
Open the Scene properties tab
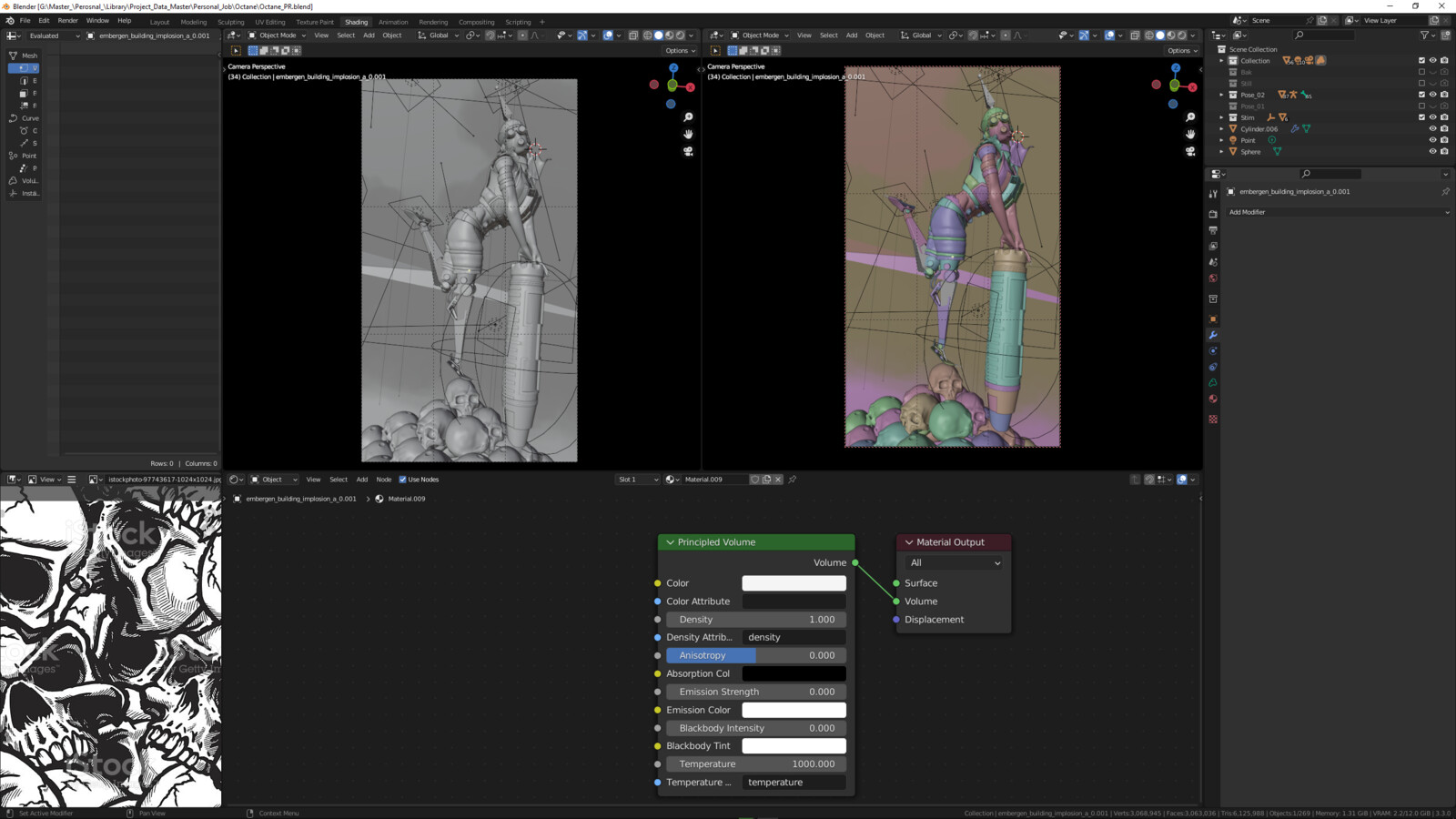tap(1213, 262)
